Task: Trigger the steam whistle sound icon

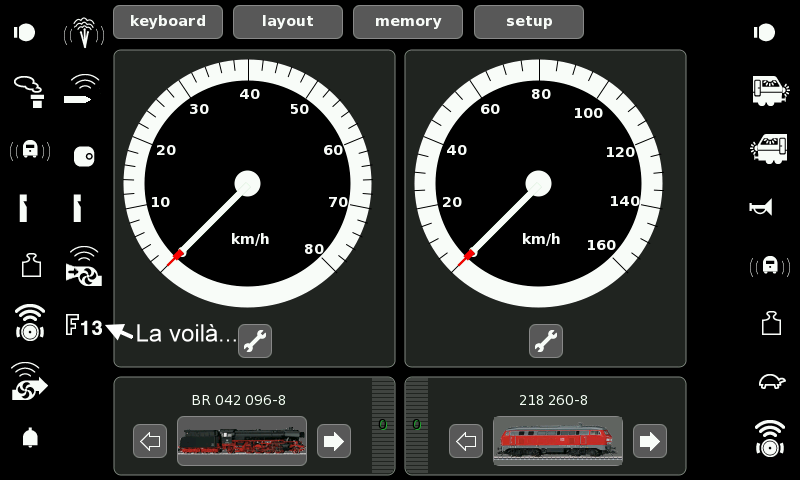Action: pyautogui.click(x=84, y=33)
